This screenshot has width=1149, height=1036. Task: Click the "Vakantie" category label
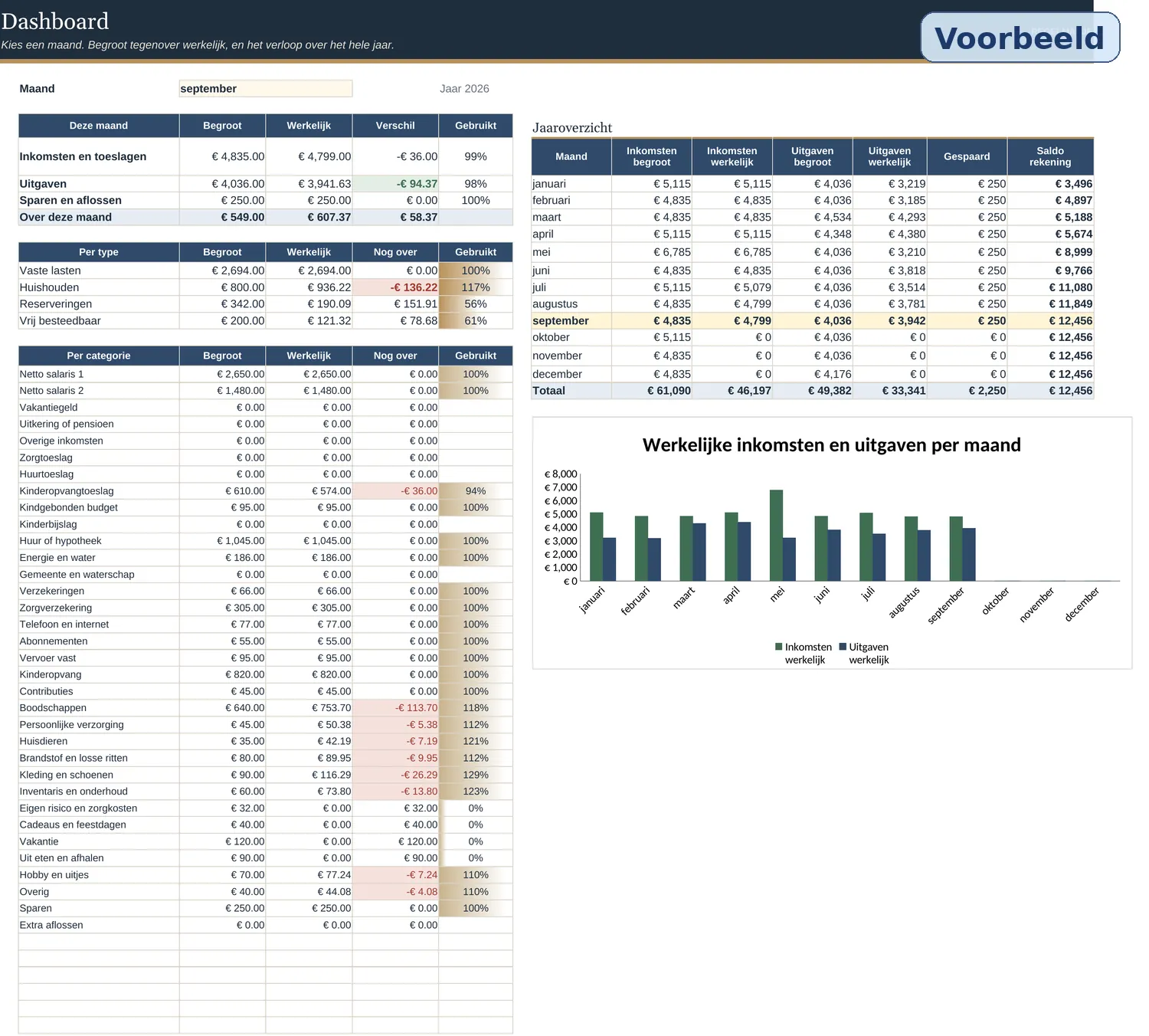coord(39,841)
